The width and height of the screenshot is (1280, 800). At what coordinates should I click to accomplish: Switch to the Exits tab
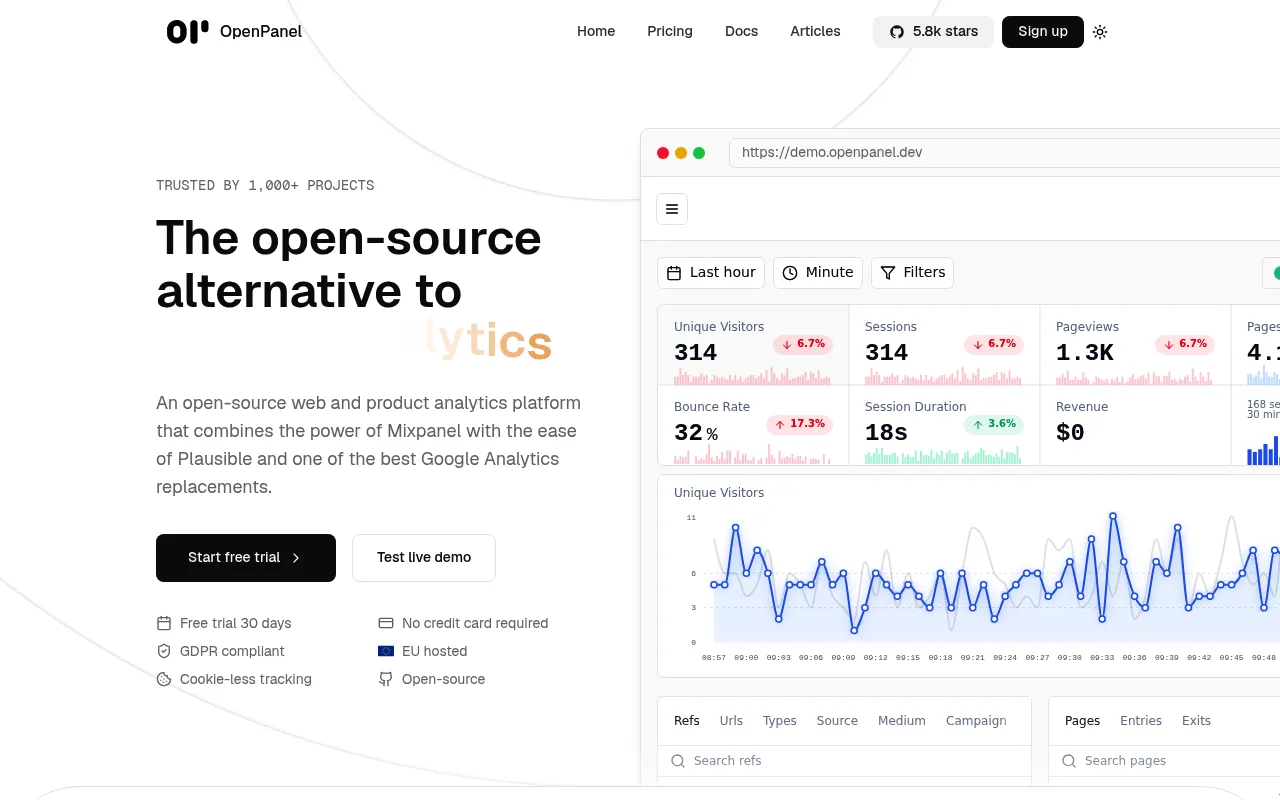coord(1196,721)
